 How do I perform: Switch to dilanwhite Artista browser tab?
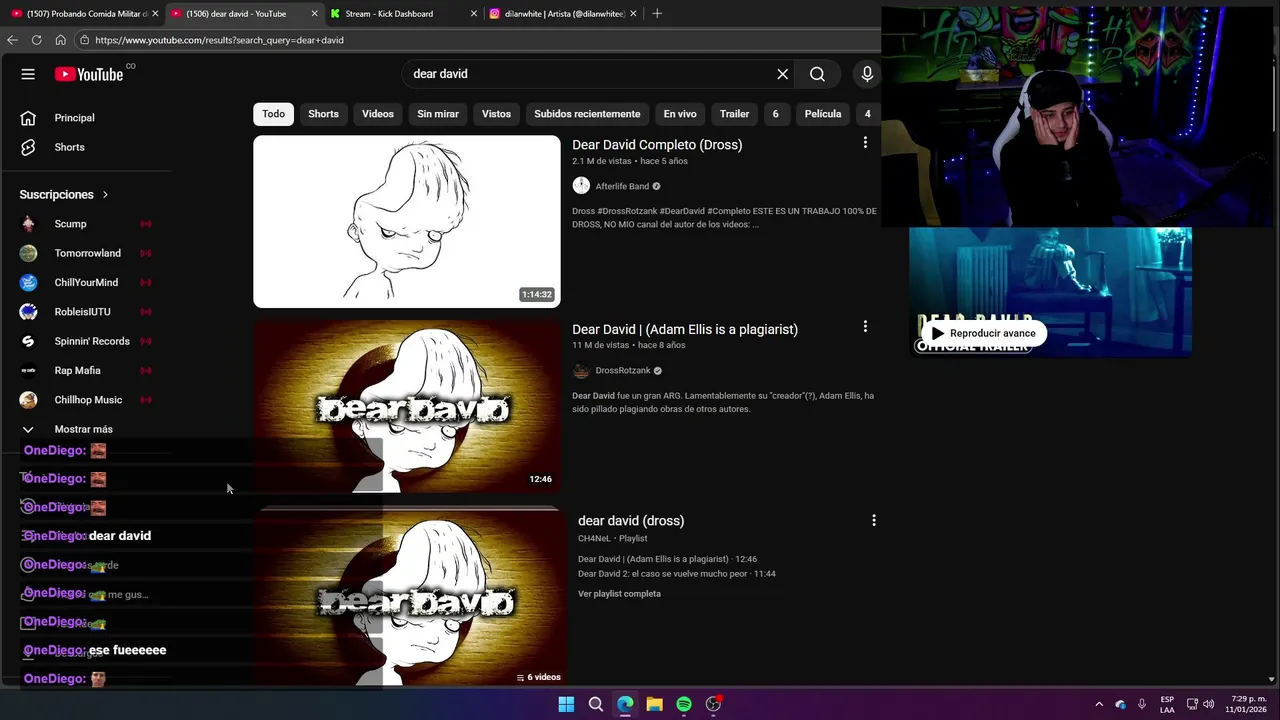pyautogui.click(x=563, y=14)
